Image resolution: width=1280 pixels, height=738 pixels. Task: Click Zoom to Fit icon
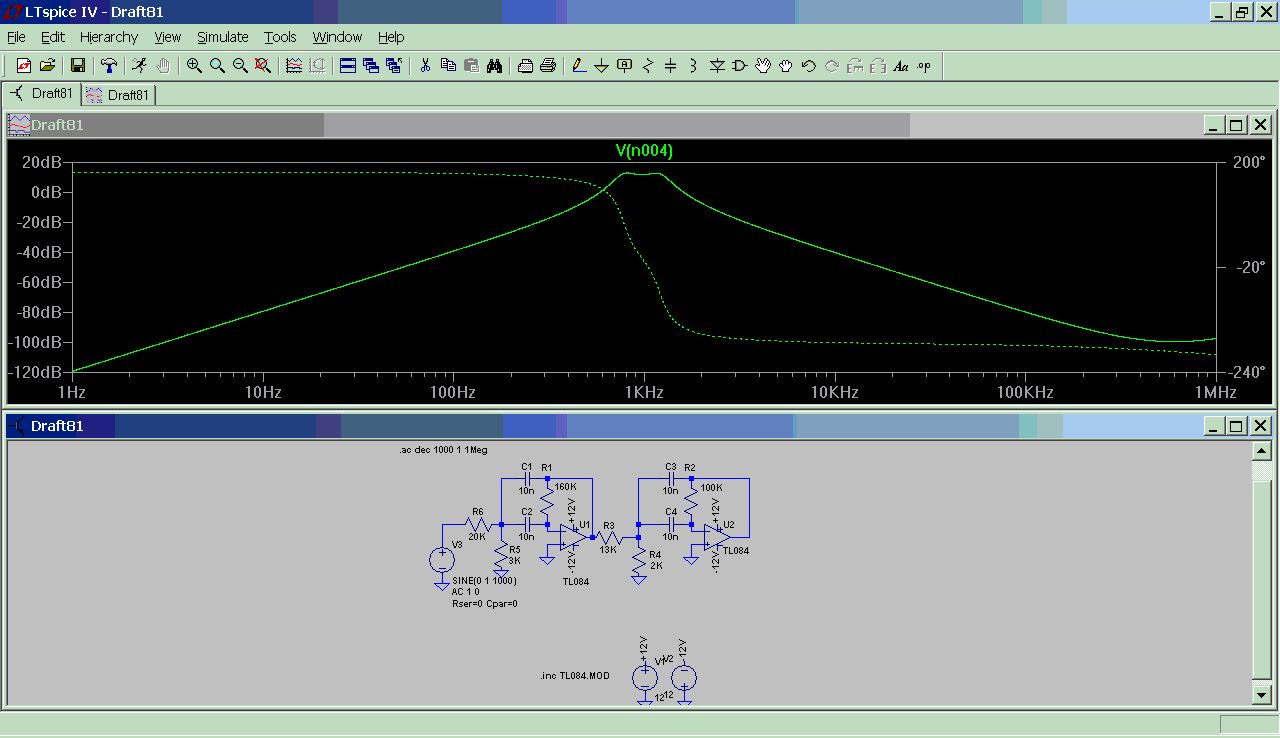[263, 66]
